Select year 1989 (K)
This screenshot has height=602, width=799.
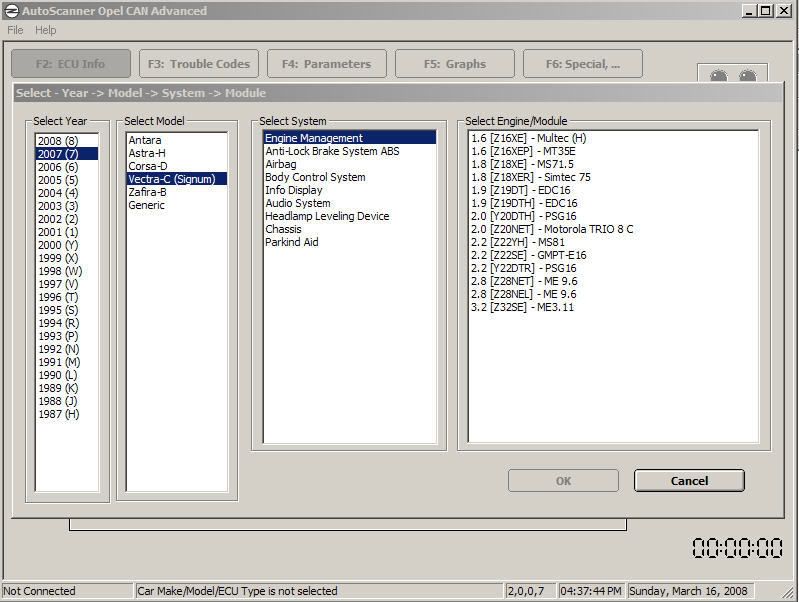pos(67,388)
